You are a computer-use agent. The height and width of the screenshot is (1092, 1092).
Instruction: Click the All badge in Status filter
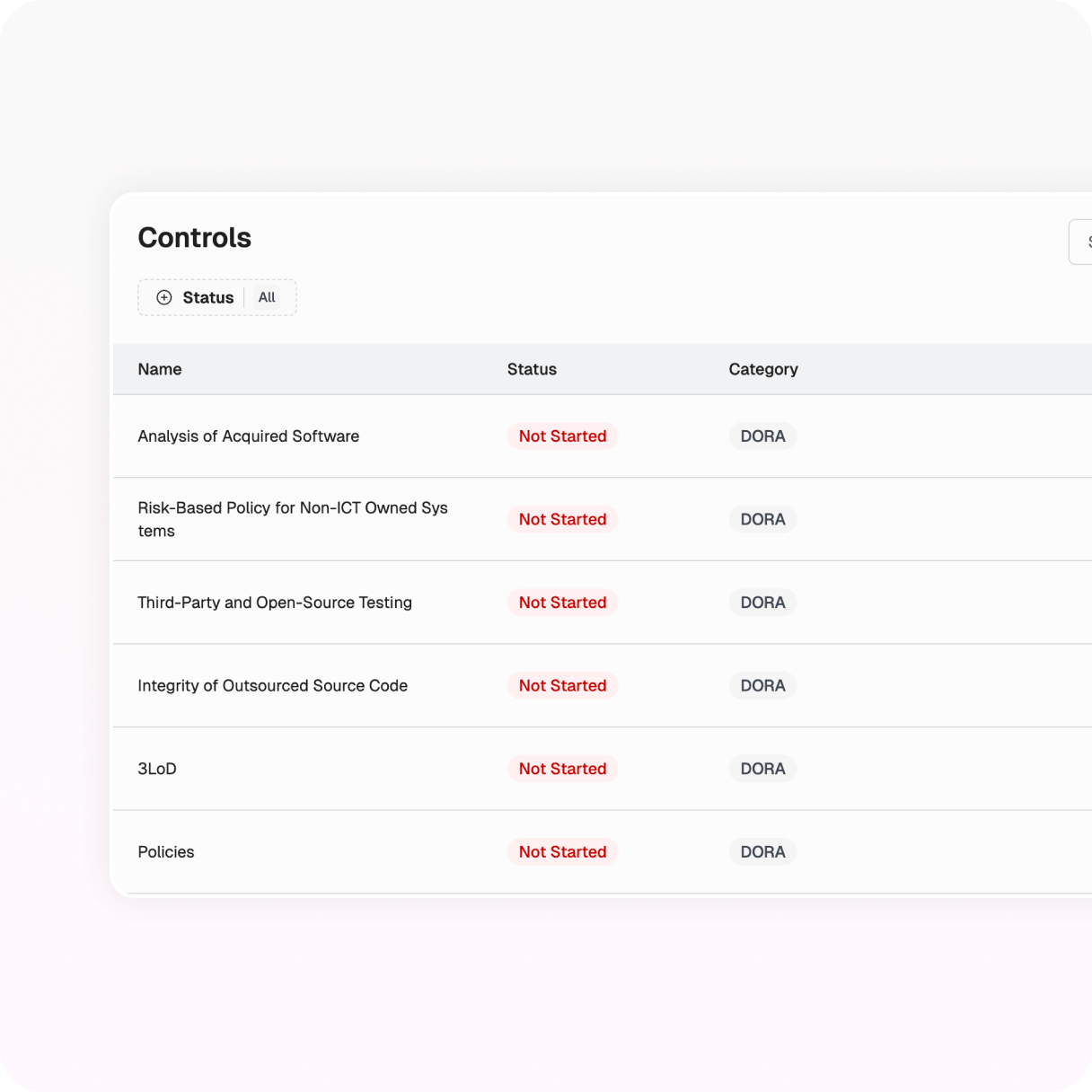tap(267, 297)
